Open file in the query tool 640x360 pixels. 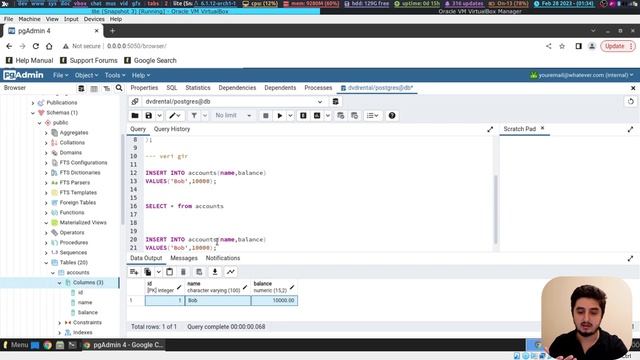click(x=135, y=116)
